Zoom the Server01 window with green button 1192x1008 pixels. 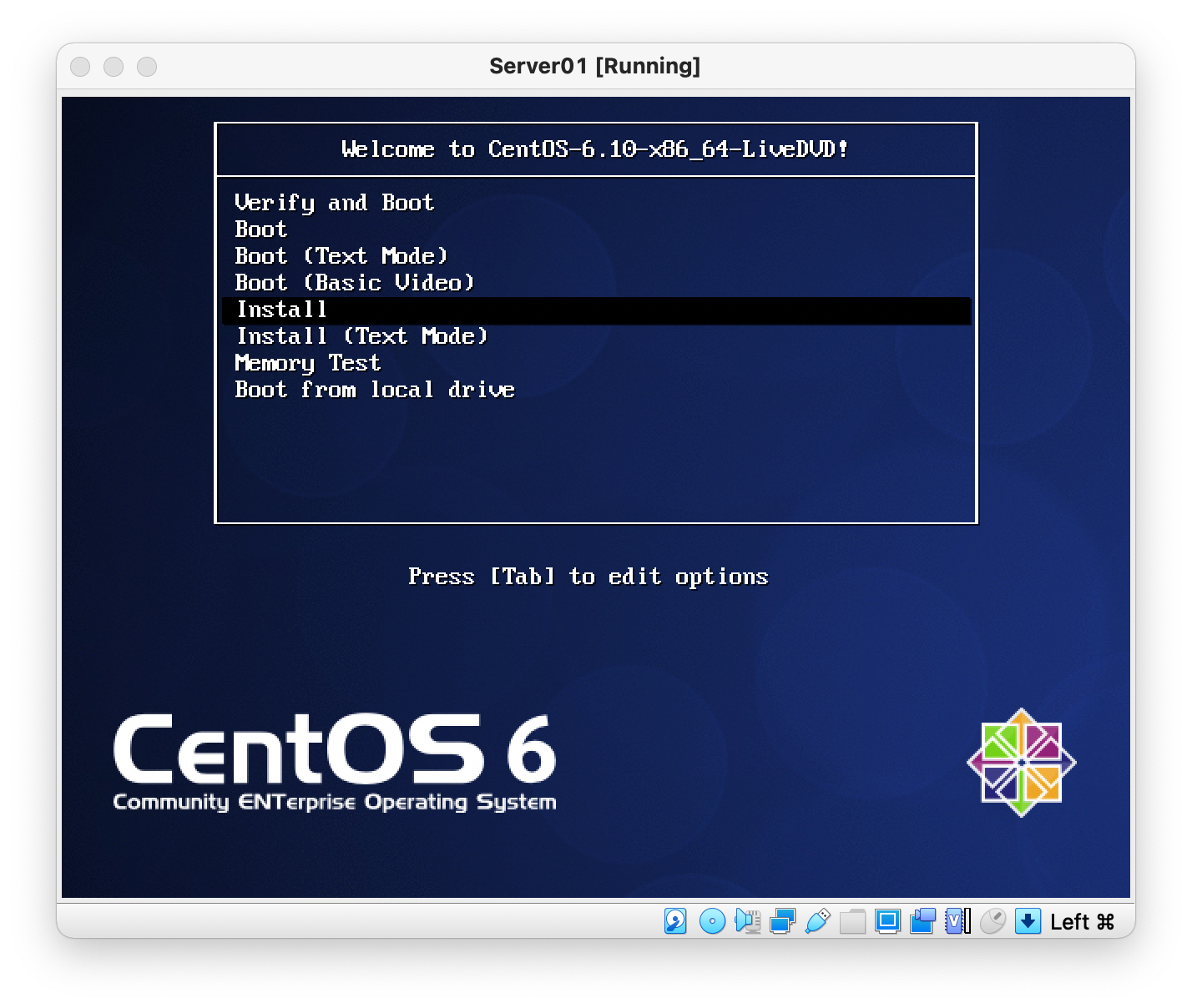147,67
